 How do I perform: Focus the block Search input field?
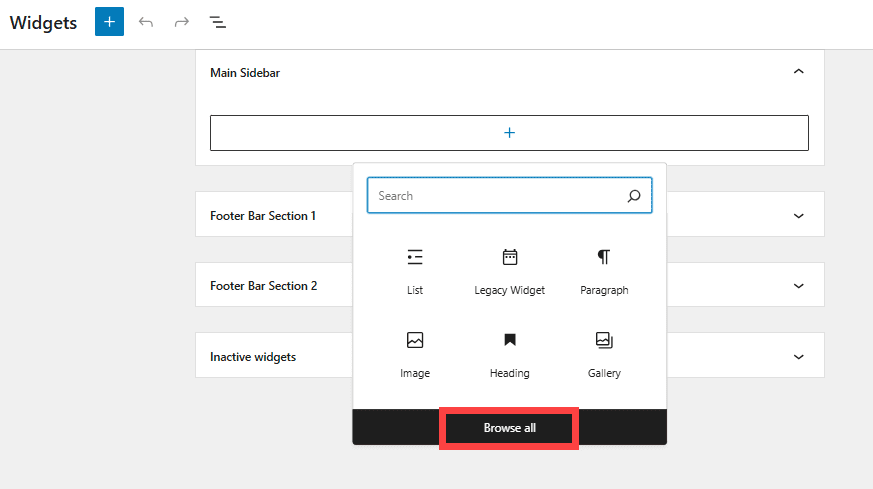tap(495, 196)
